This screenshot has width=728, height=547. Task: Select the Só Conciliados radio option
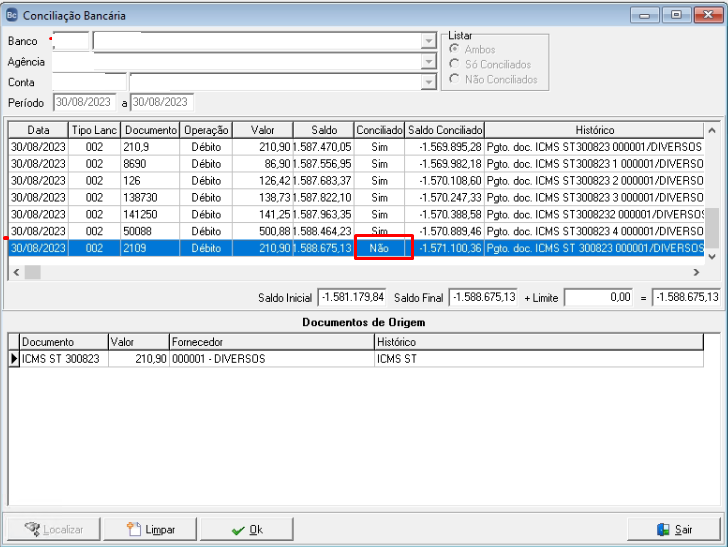490,64
